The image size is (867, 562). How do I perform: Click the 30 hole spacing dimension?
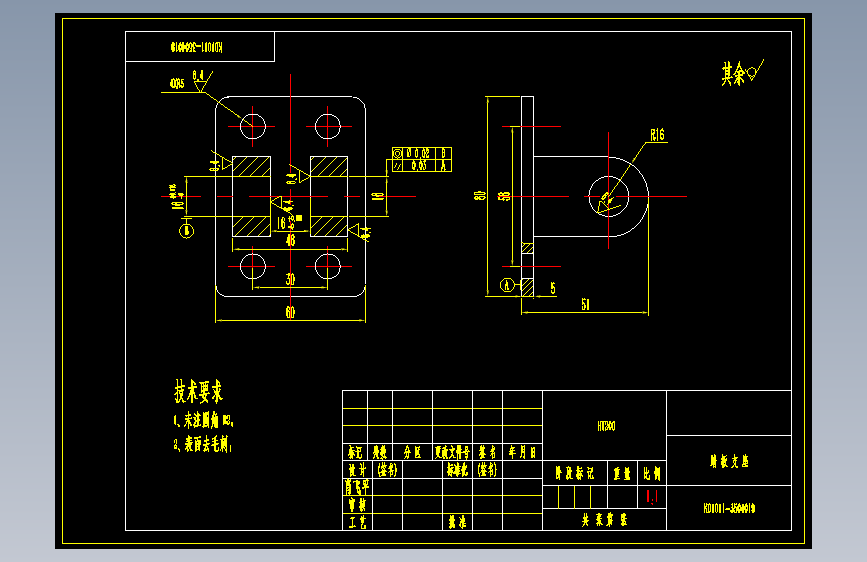(x=290, y=279)
